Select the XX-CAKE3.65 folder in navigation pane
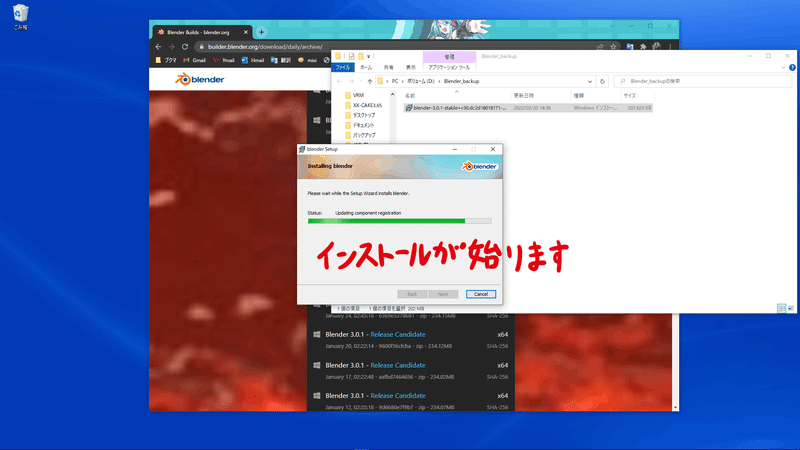The image size is (800, 450). pos(363,105)
